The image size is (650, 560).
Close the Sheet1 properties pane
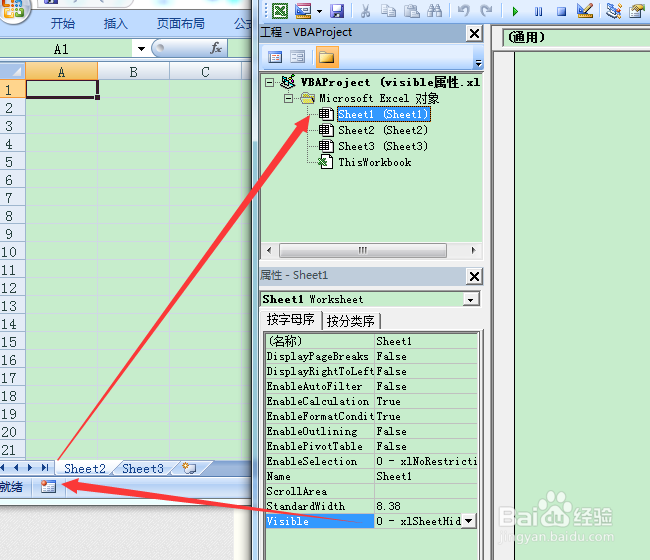tap(474, 276)
